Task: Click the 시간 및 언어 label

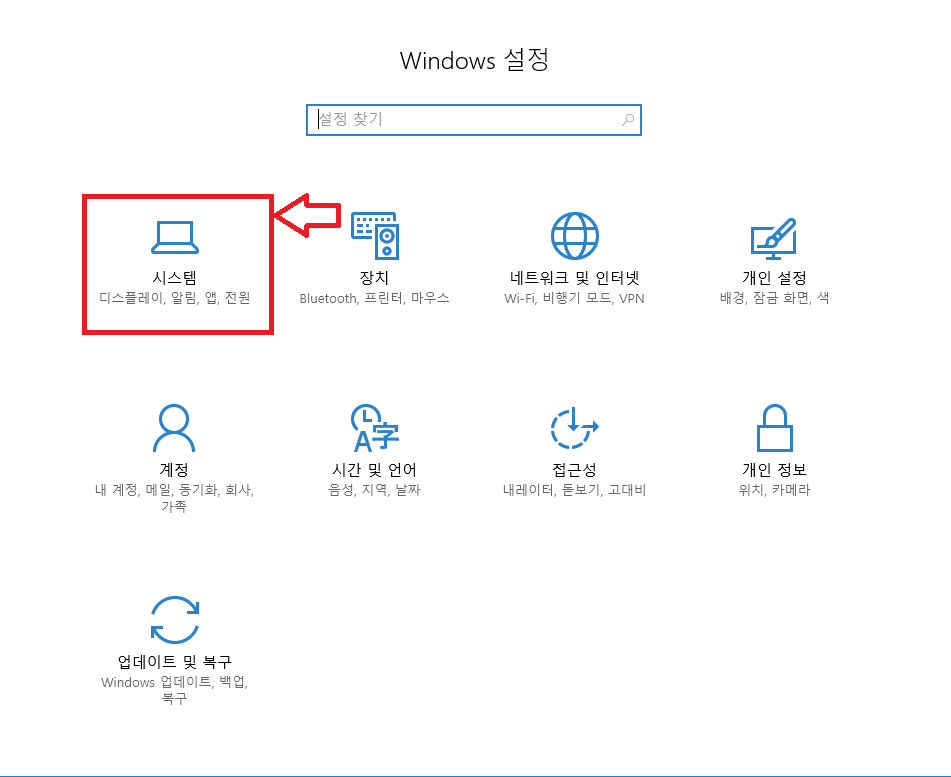Action: [374, 469]
